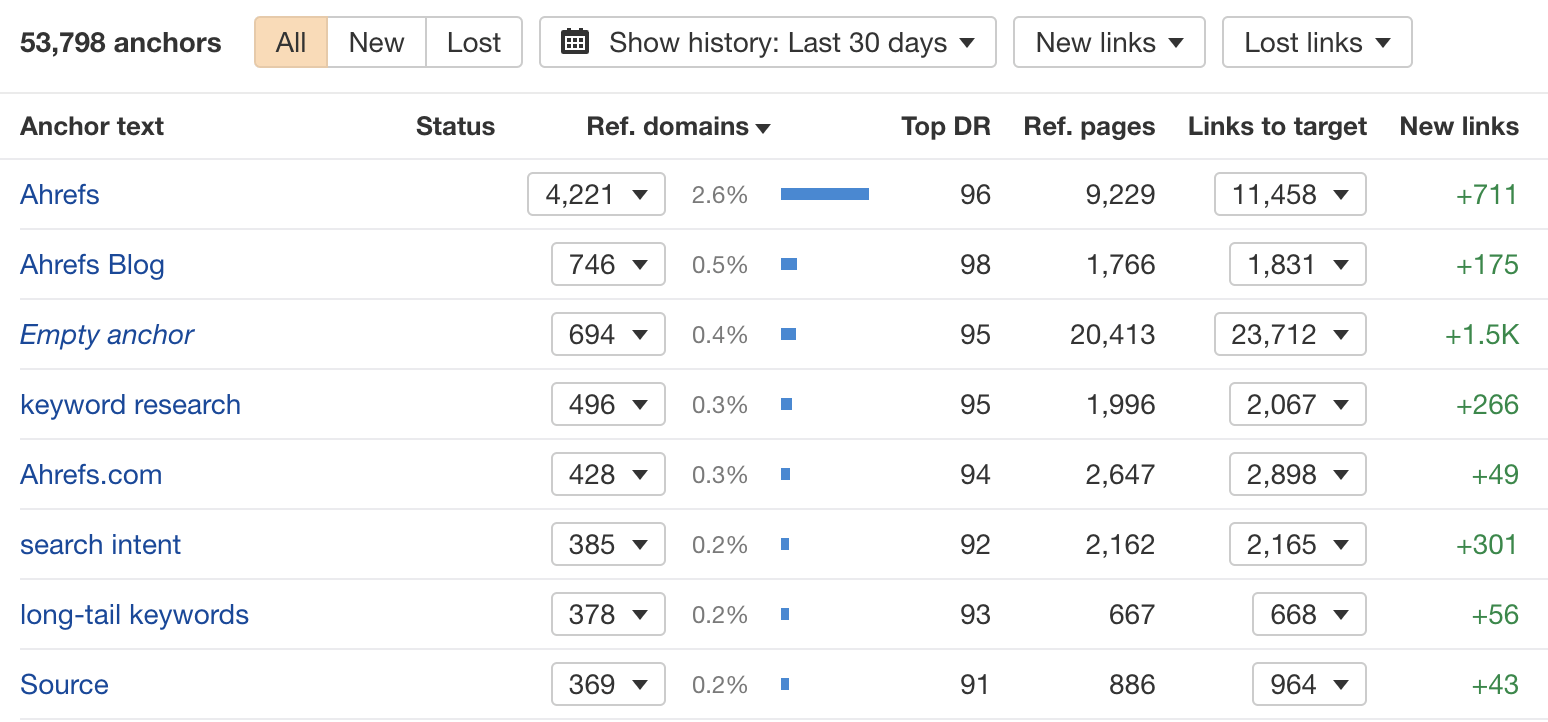
Task: Open the Ahrefs Blog anchor text link
Action: [x=92, y=264]
